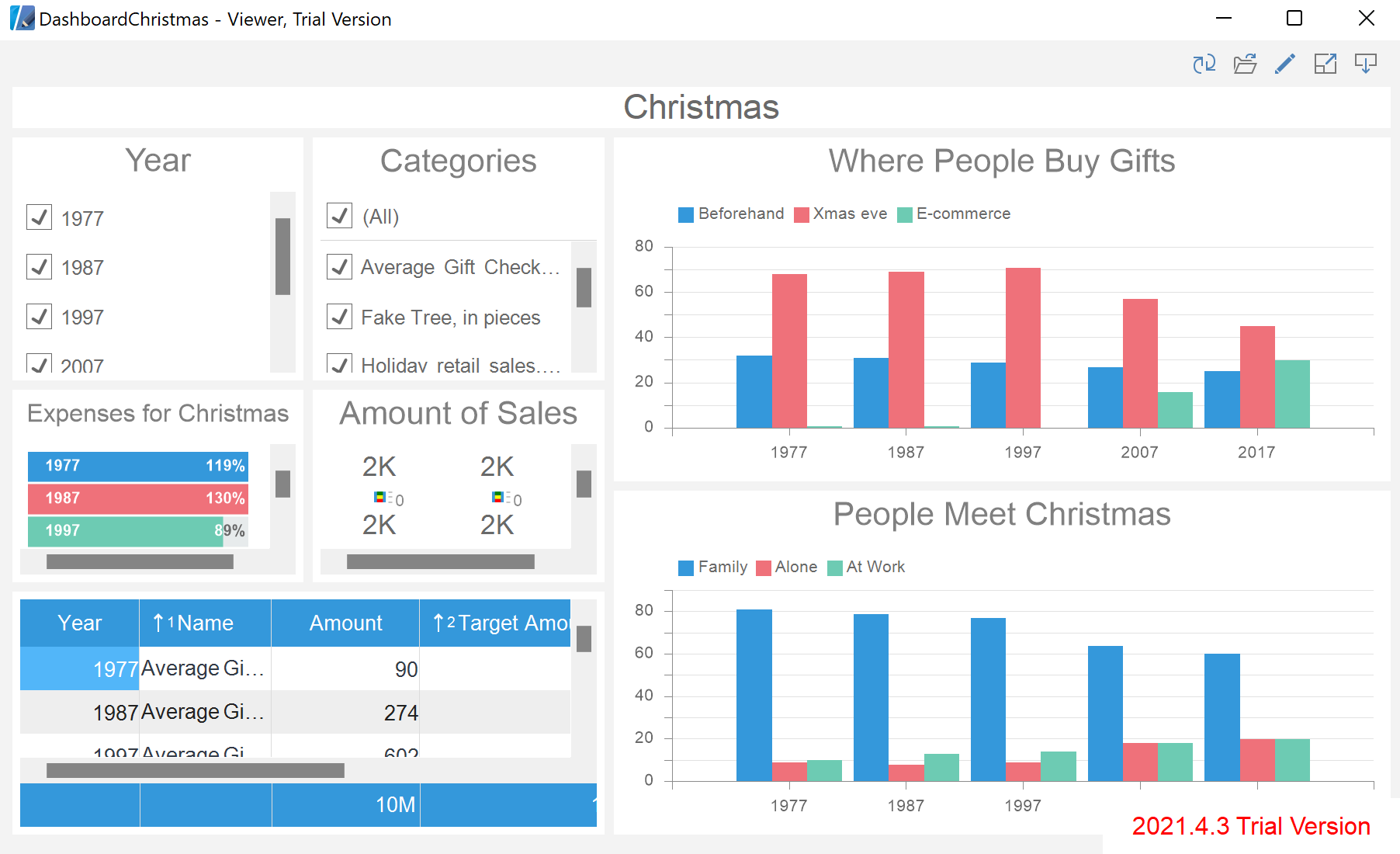Viewport: 1400px width, 854px height.
Task: Click the DashboardChristmas app icon in title bar
Action: [22, 18]
